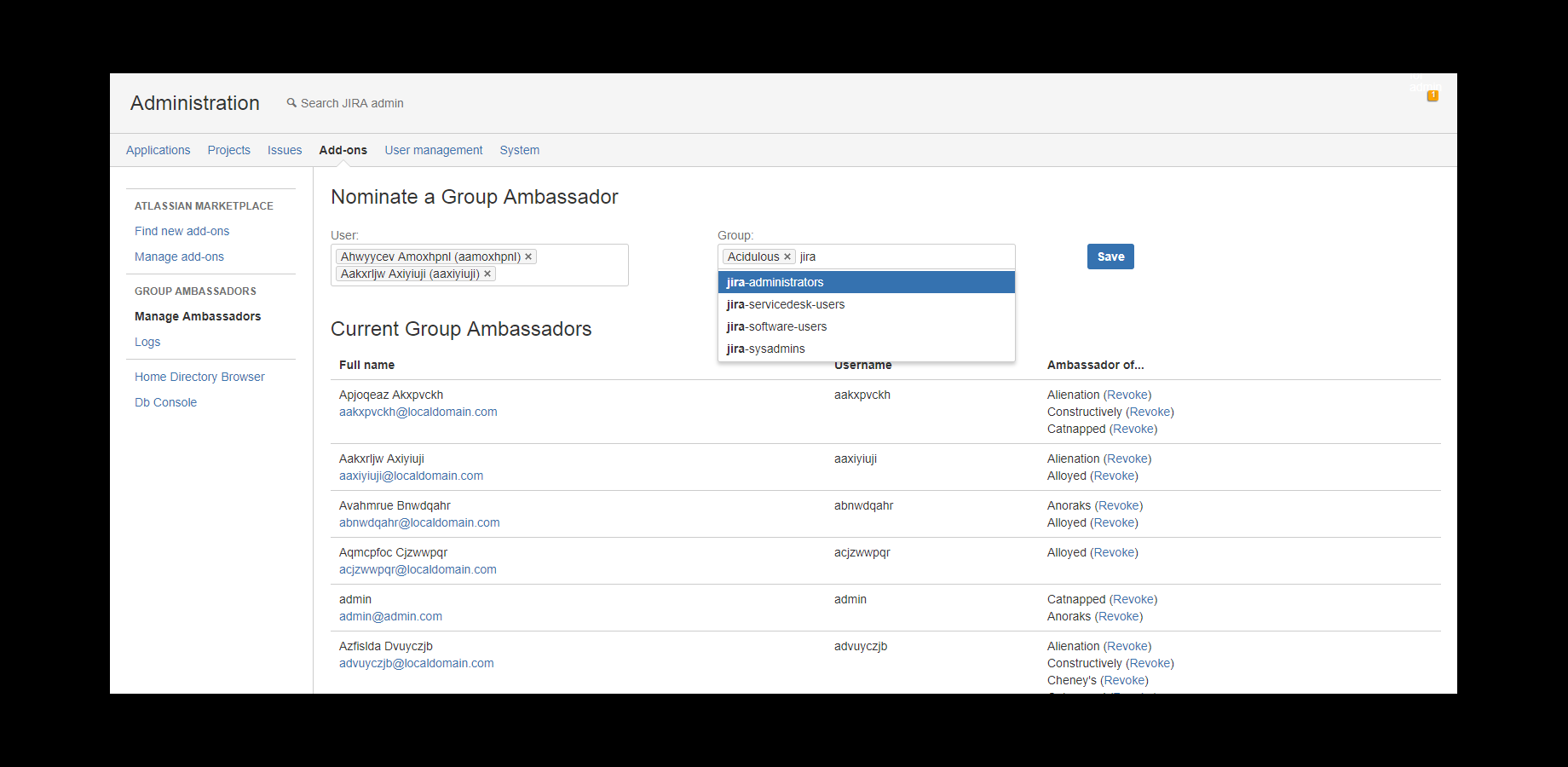Click the notification badge icon in the top right
1568x767 pixels.
click(x=1433, y=95)
